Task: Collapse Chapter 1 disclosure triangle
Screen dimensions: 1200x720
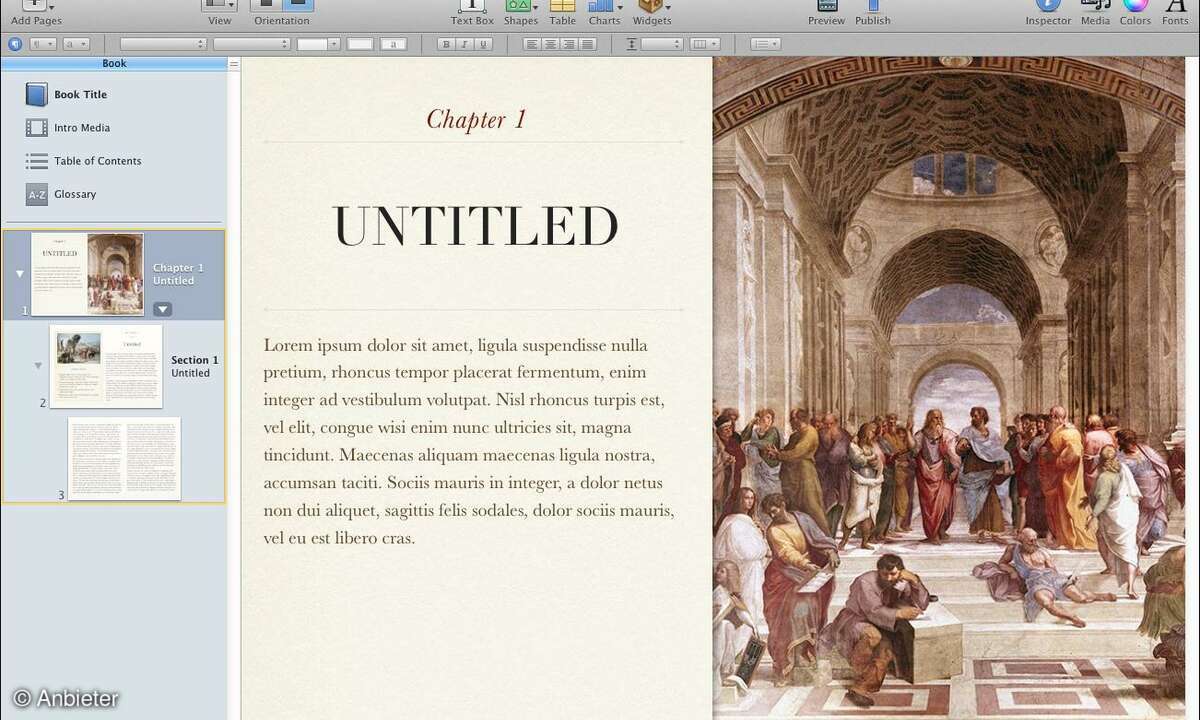Action: pos(19,274)
